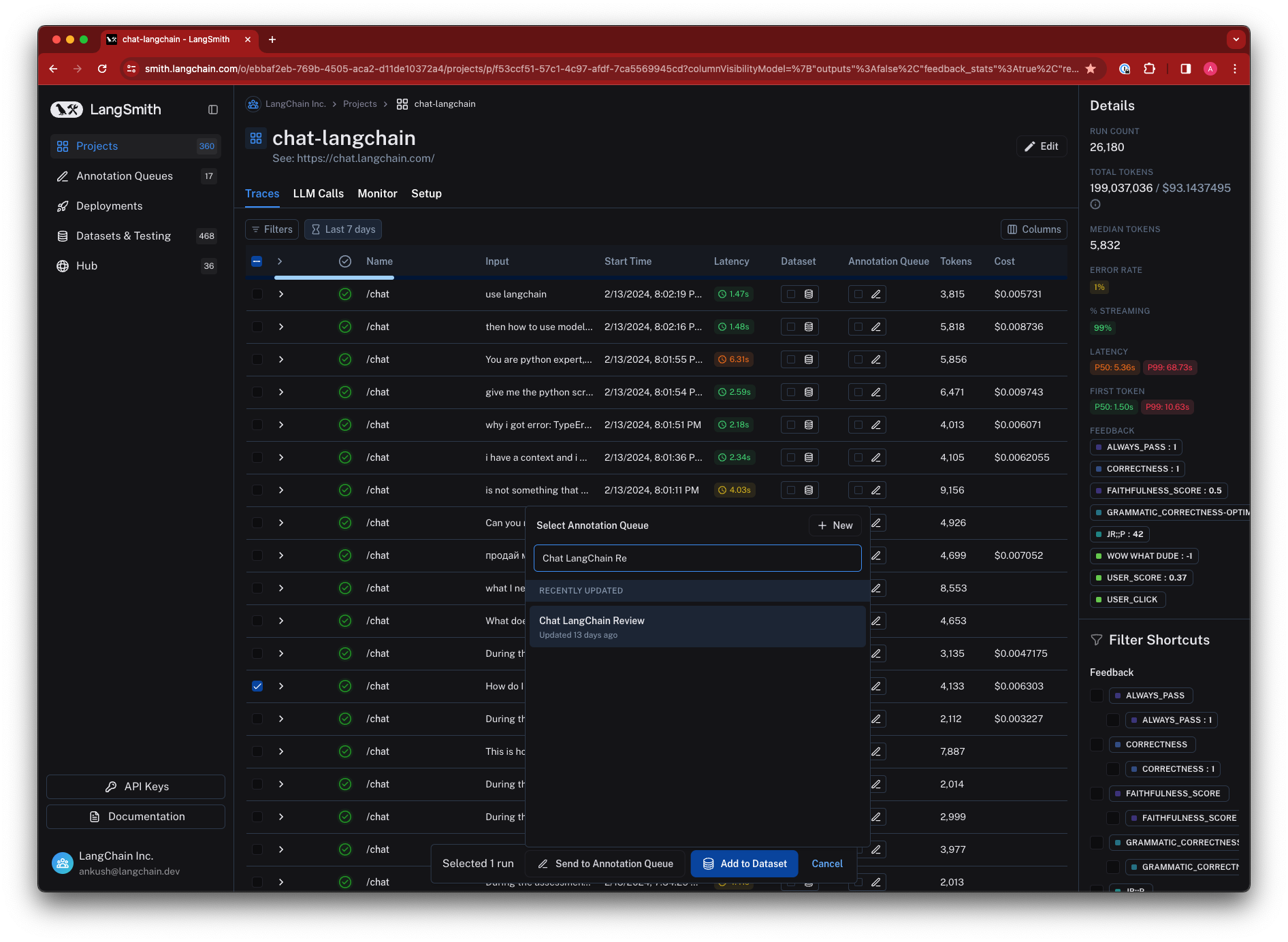1288x942 pixels.
Task: Click the Edit project button
Action: (1041, 146)
